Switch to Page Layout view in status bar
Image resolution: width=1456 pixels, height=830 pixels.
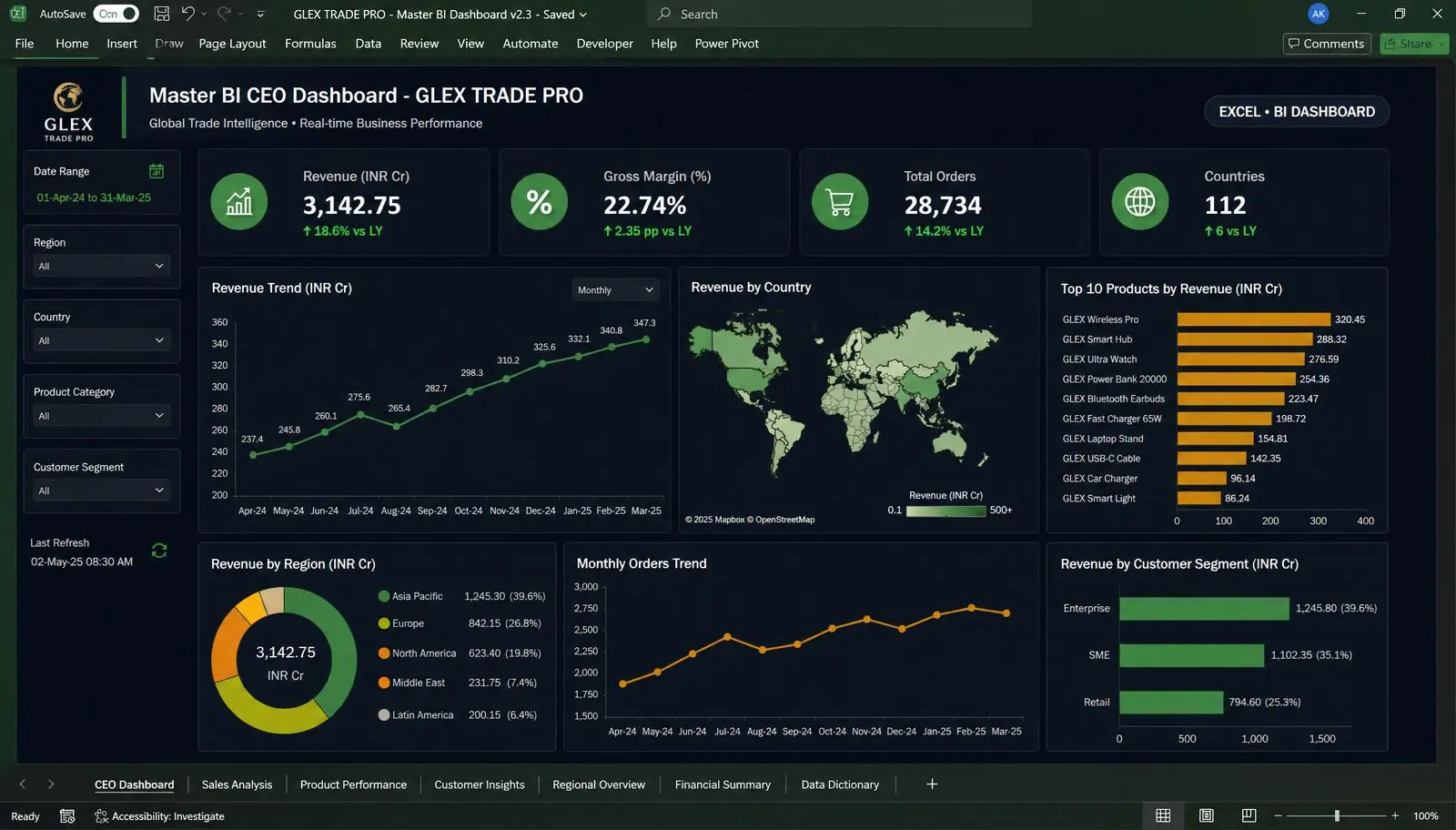tap(1207, 815)
